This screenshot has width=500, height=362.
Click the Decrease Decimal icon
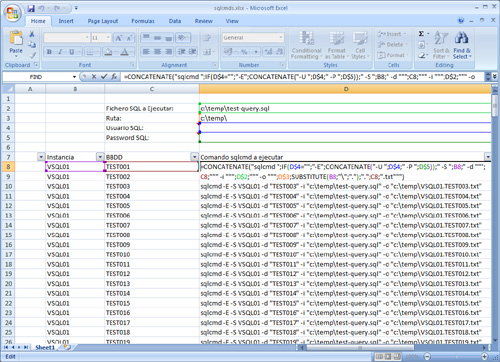[279, 52]
